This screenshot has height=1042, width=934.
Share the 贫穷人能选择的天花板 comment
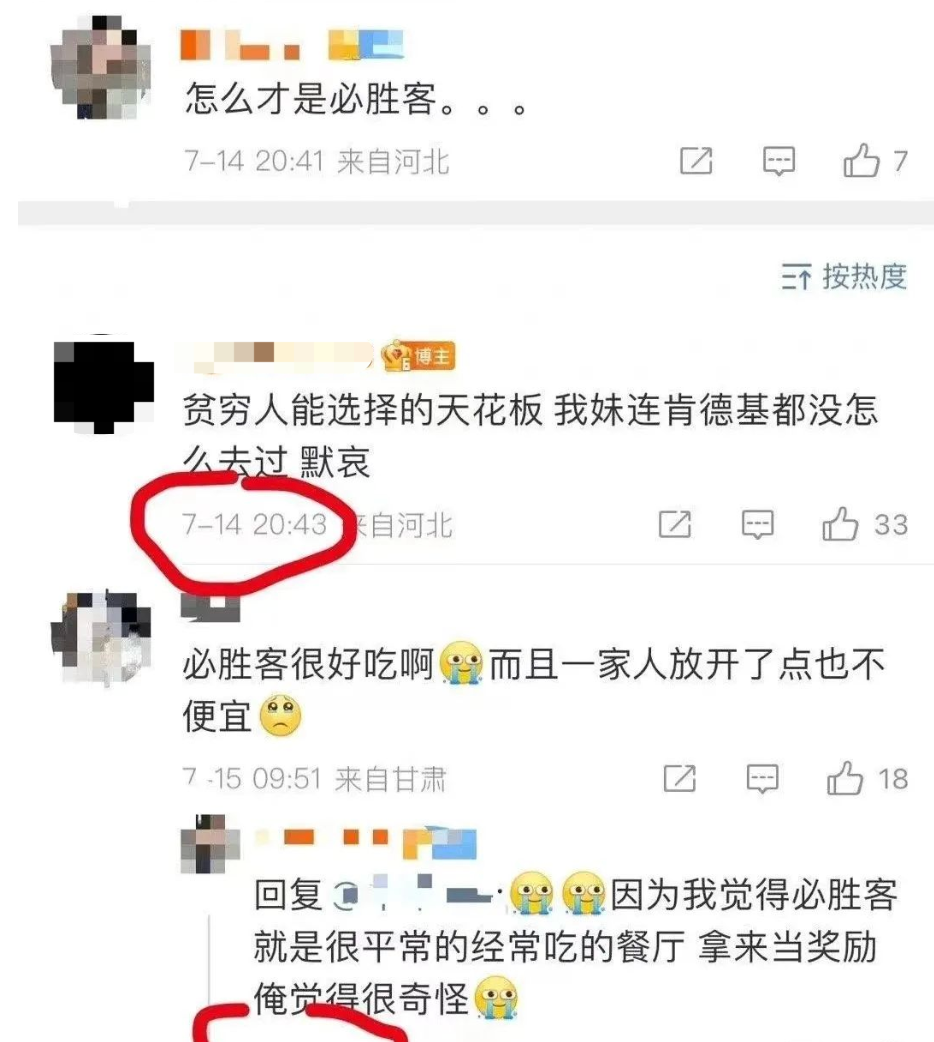point(675,524)
